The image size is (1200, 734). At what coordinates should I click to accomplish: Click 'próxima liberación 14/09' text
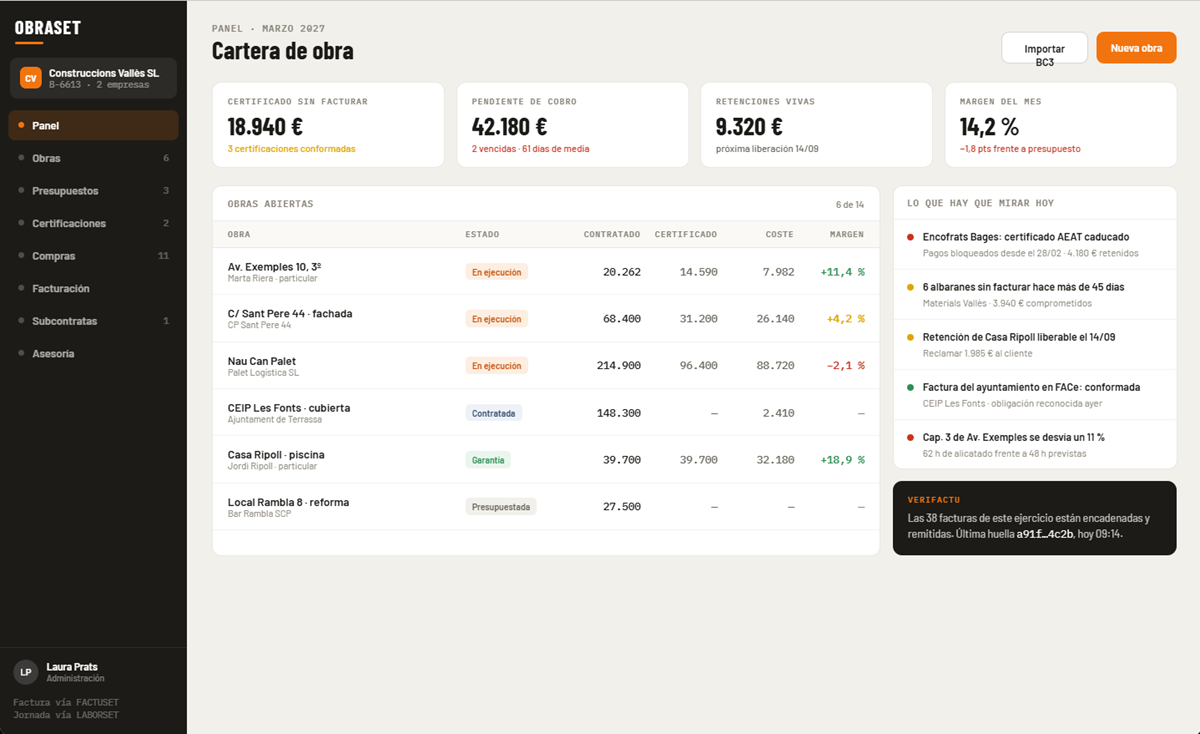[767, 149]
